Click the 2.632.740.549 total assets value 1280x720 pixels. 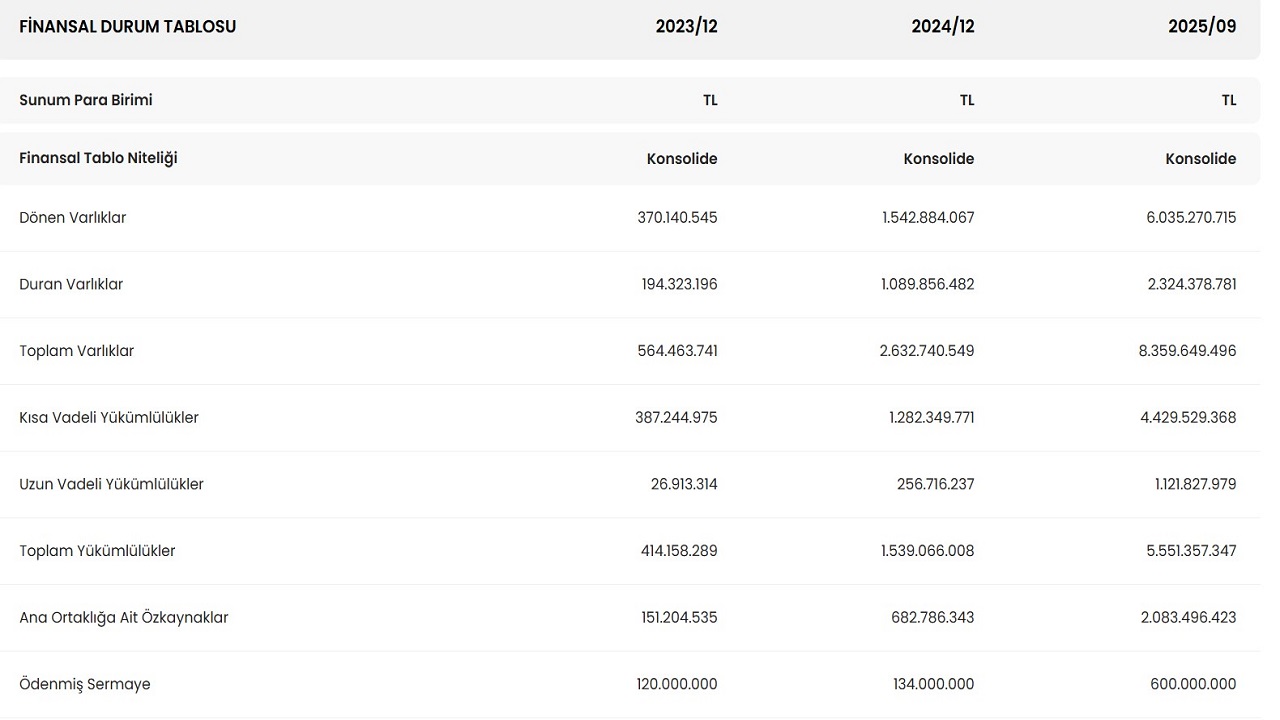tap(927, 351)
